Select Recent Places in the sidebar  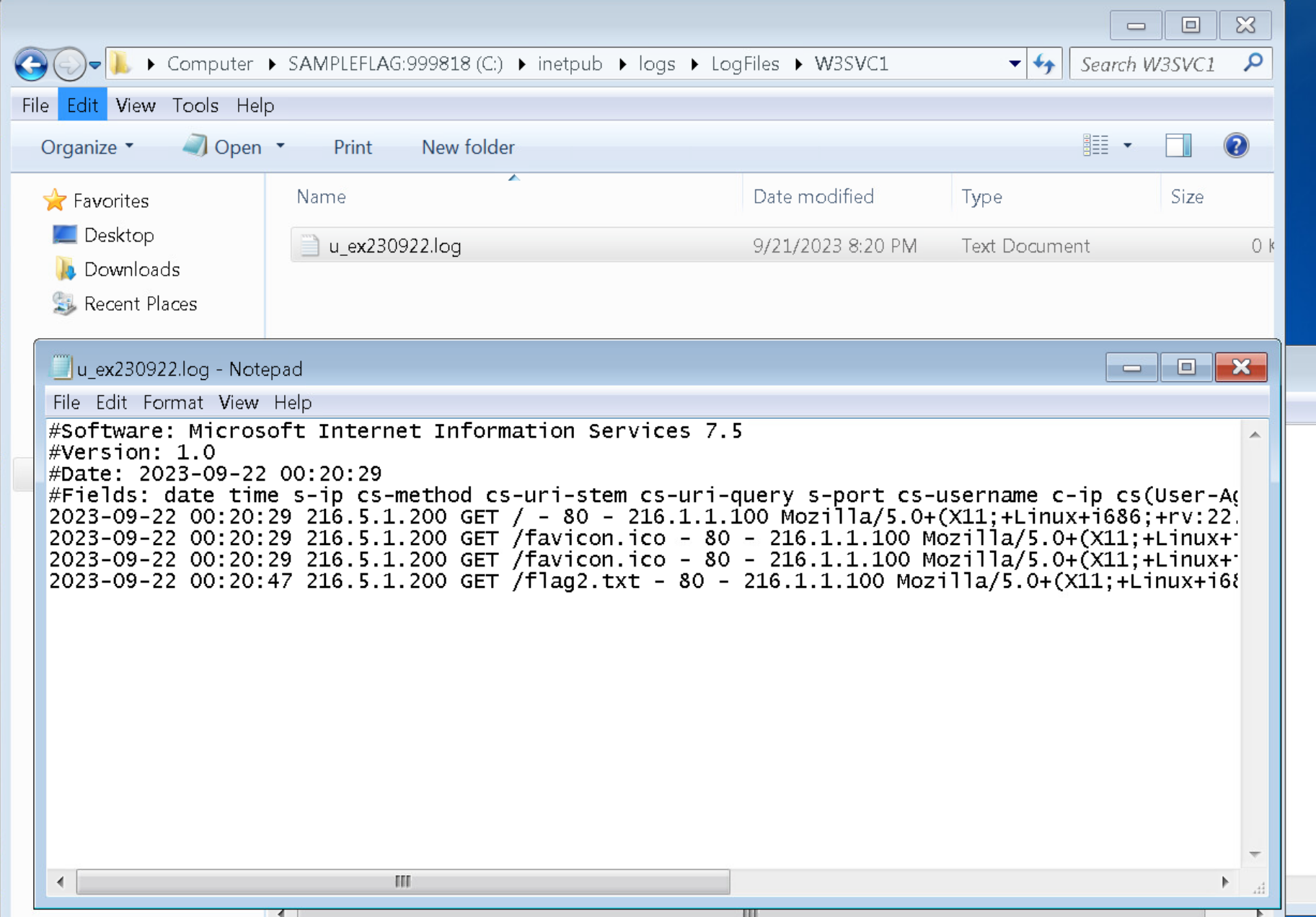pos(141,304)
